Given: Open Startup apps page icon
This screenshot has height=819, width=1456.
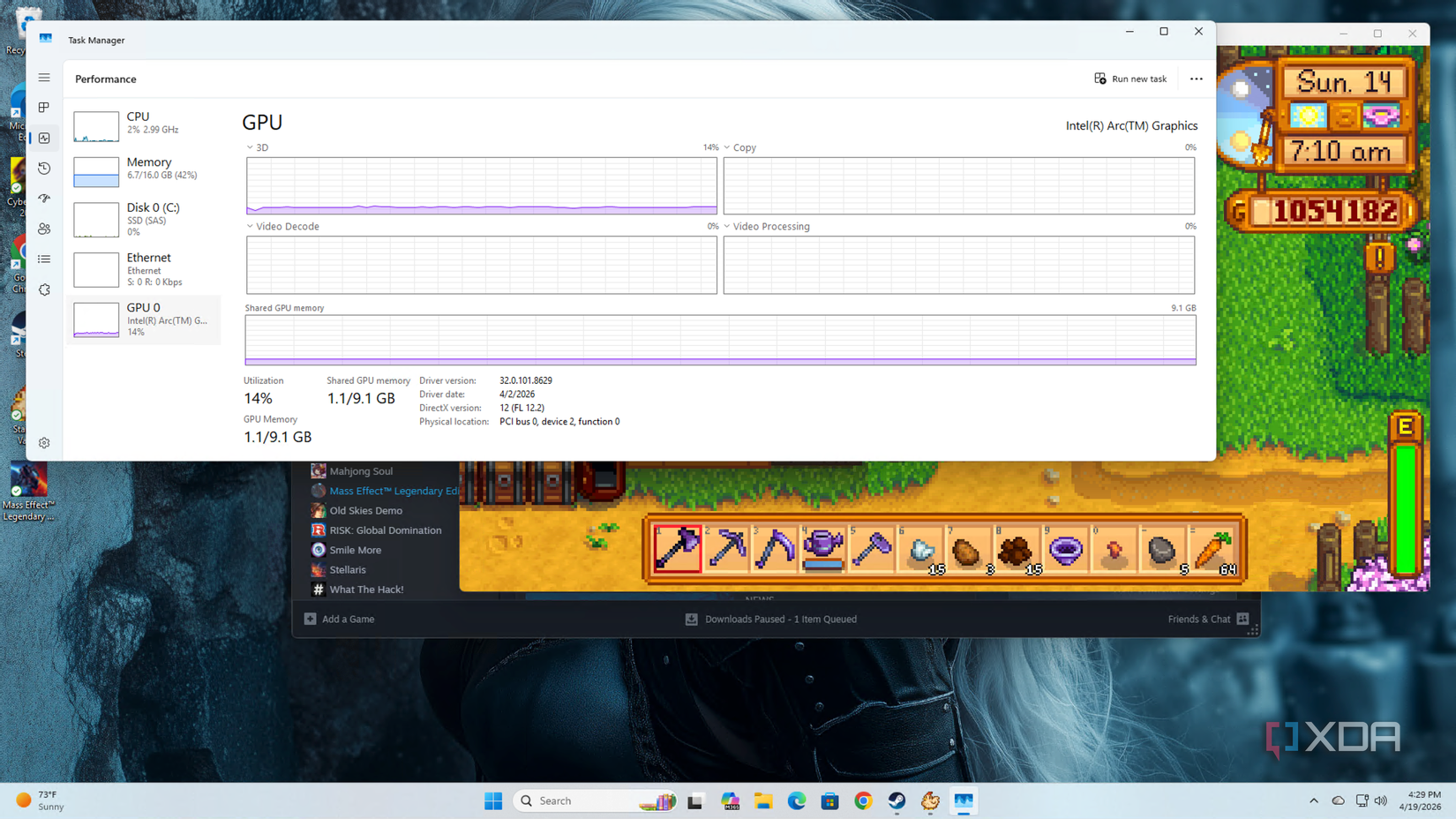Looking at the screenshot, I should click(x=44, y=199).
